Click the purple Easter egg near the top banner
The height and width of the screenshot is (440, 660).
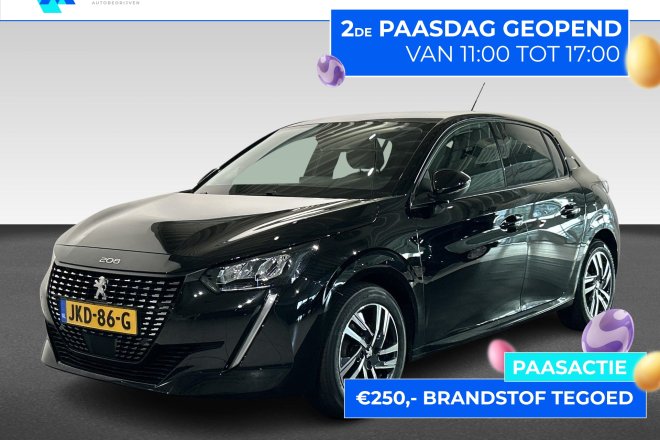click(x=331, y=70)
